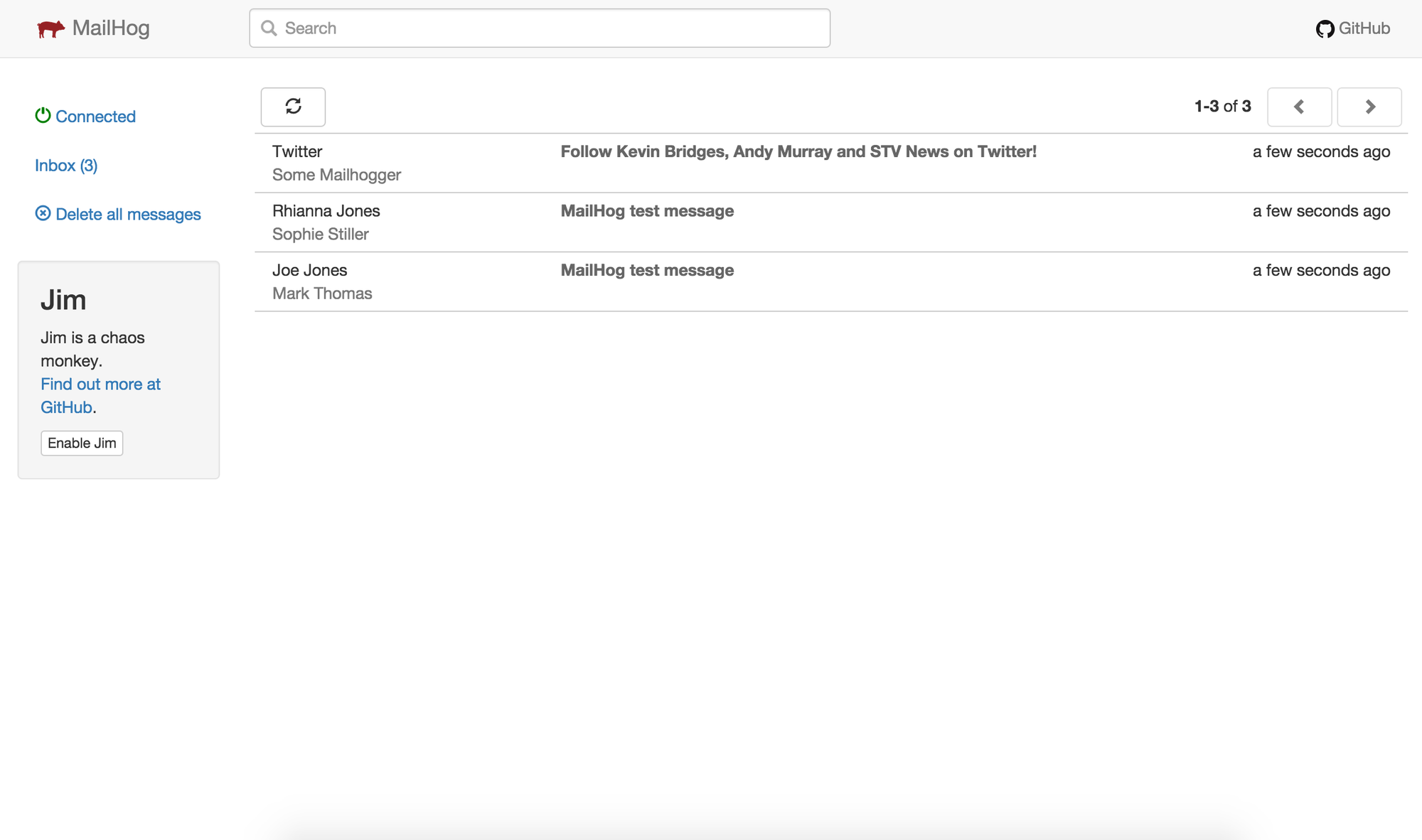
Task: Click the MailHog refresh icon
Action: point(293,106)
